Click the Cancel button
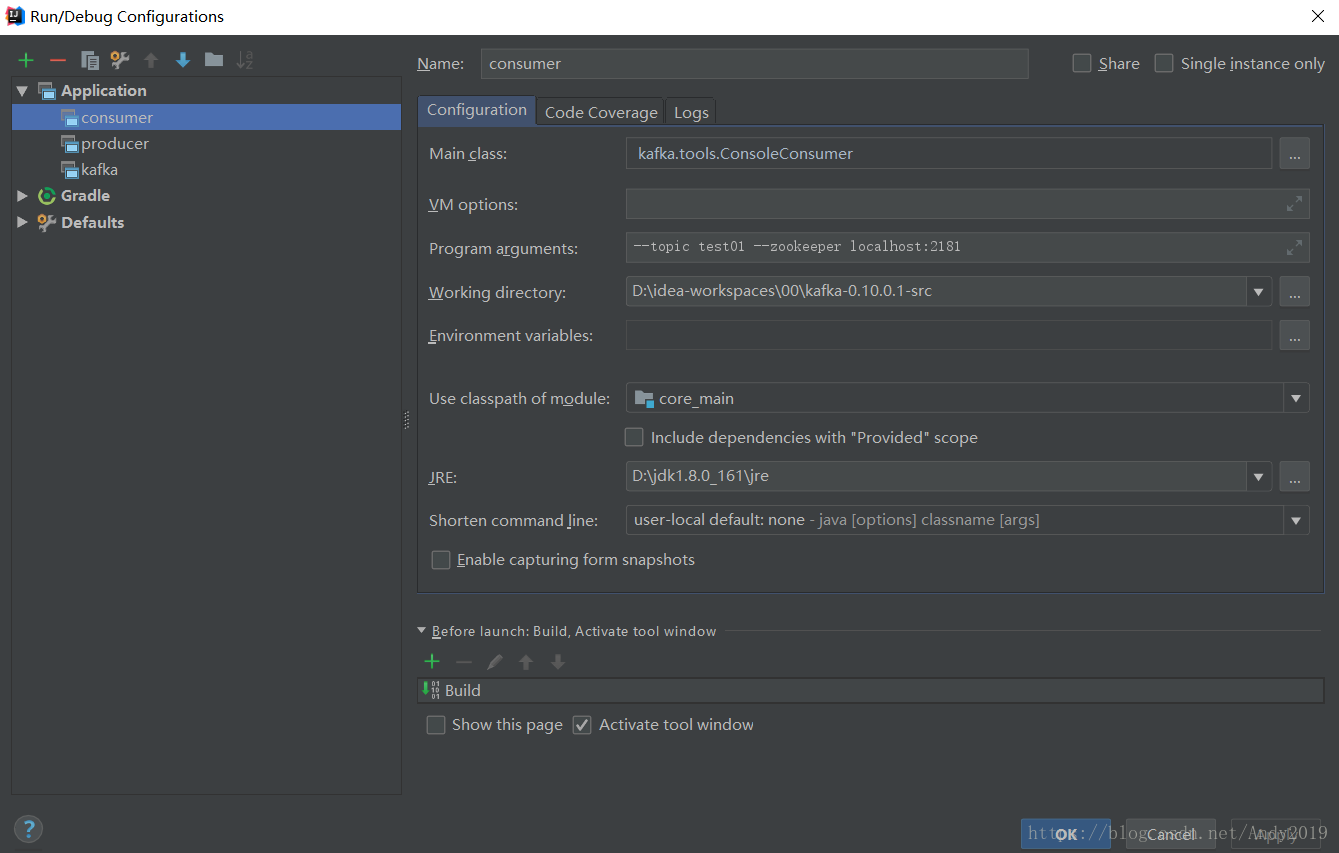Image resolution: width=1339 pixels, height=853 pixels. [1170, 834]
